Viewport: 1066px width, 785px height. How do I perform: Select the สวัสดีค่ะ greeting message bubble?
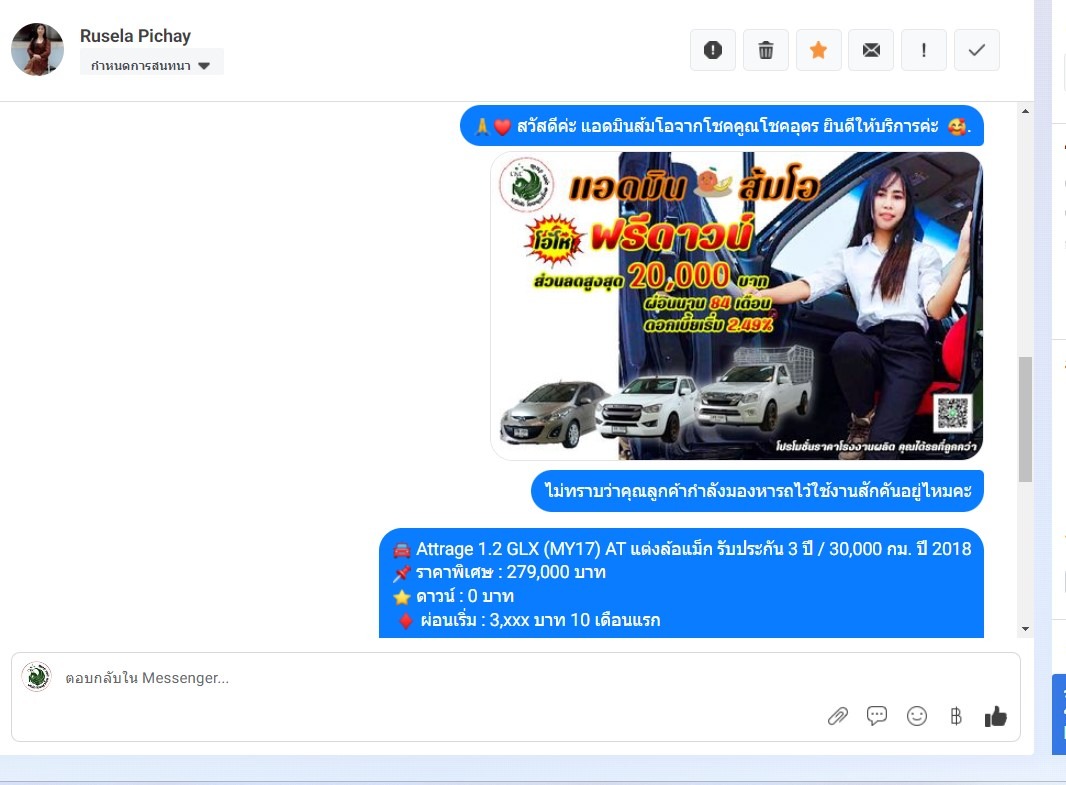tap(722, 126)
